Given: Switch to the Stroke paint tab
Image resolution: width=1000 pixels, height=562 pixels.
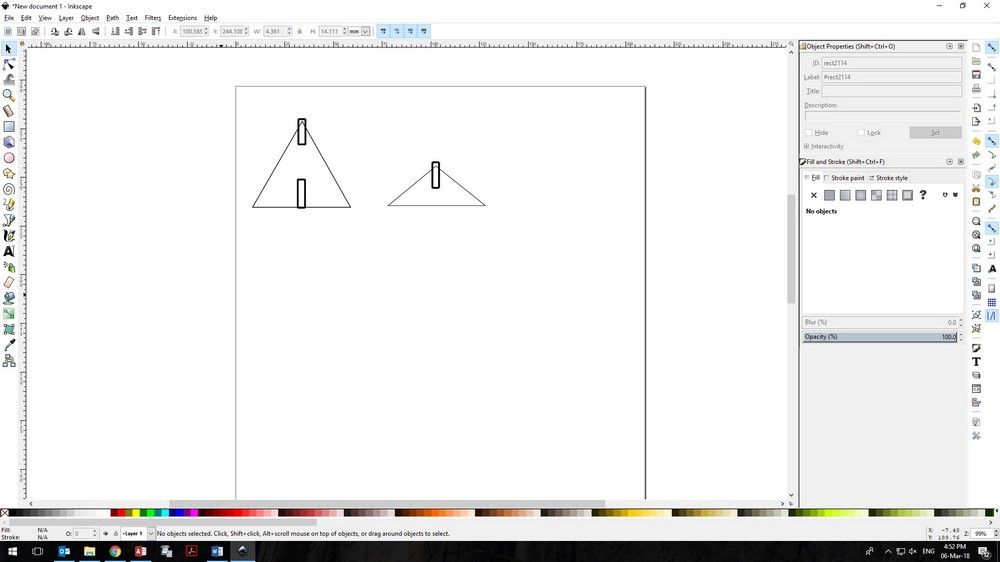Looking at the screenshot, I should [x=844, y=178].
